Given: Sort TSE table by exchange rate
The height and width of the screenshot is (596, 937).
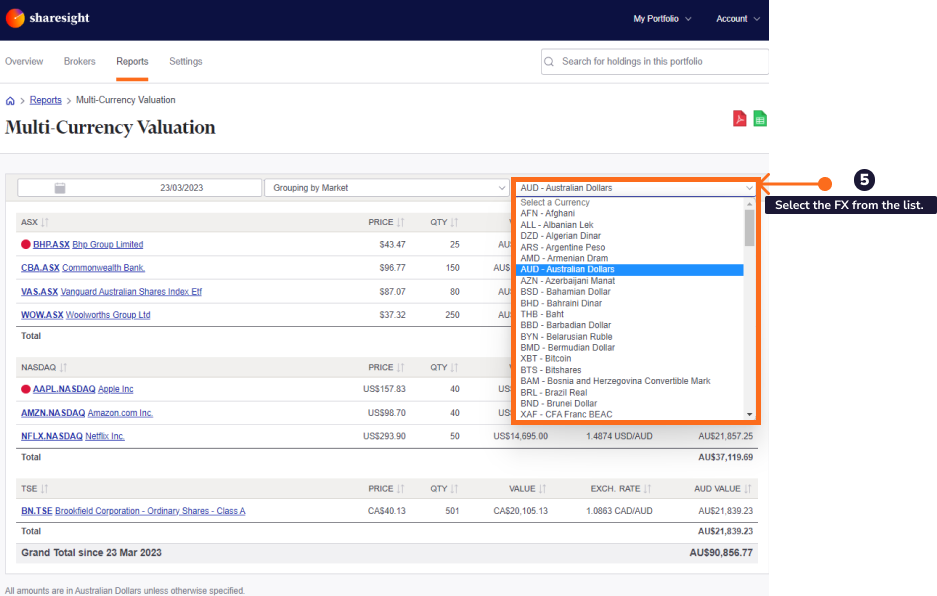Looking at the screenshot, I should 647,489.
